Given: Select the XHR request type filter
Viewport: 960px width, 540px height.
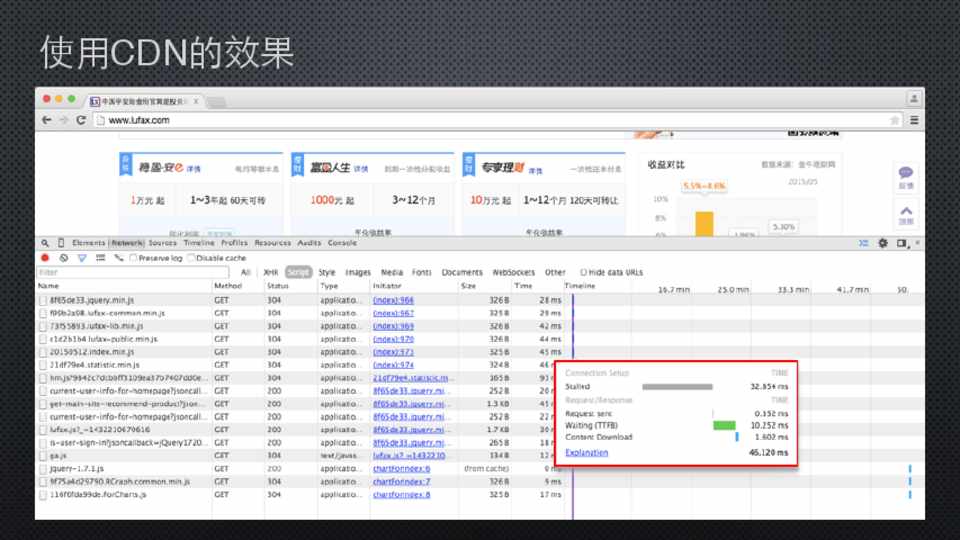Looking at the screenshot, I should click(270, 272).
